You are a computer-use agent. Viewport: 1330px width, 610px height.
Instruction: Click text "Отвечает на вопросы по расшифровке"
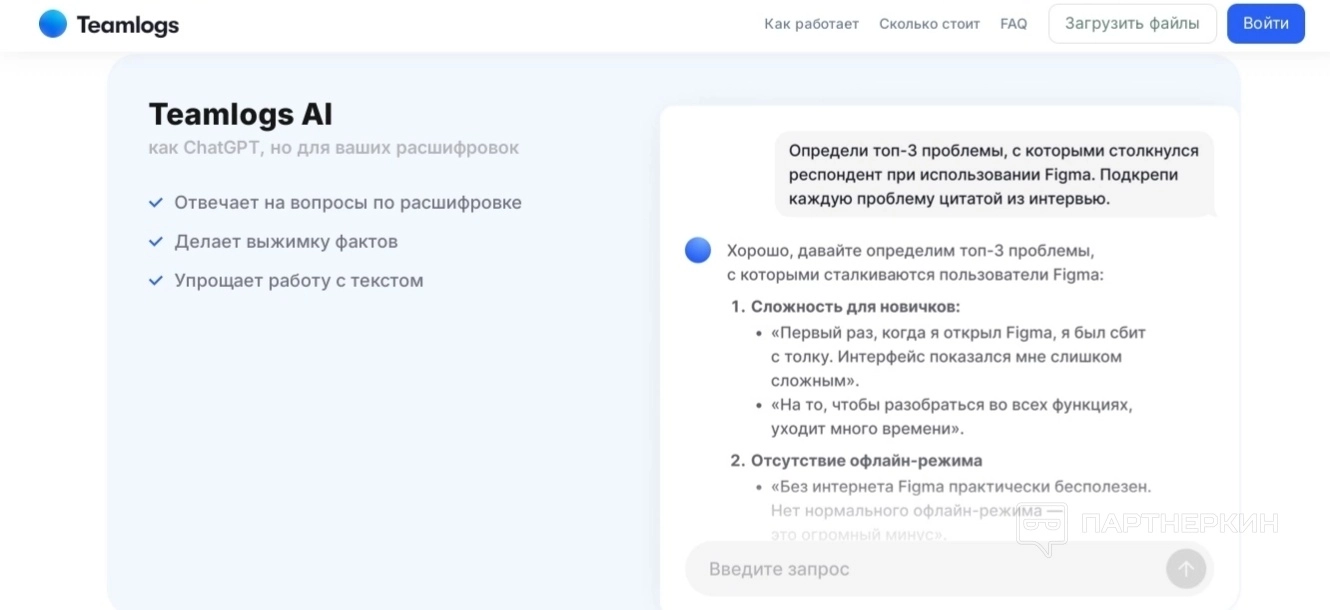point(348,203)
